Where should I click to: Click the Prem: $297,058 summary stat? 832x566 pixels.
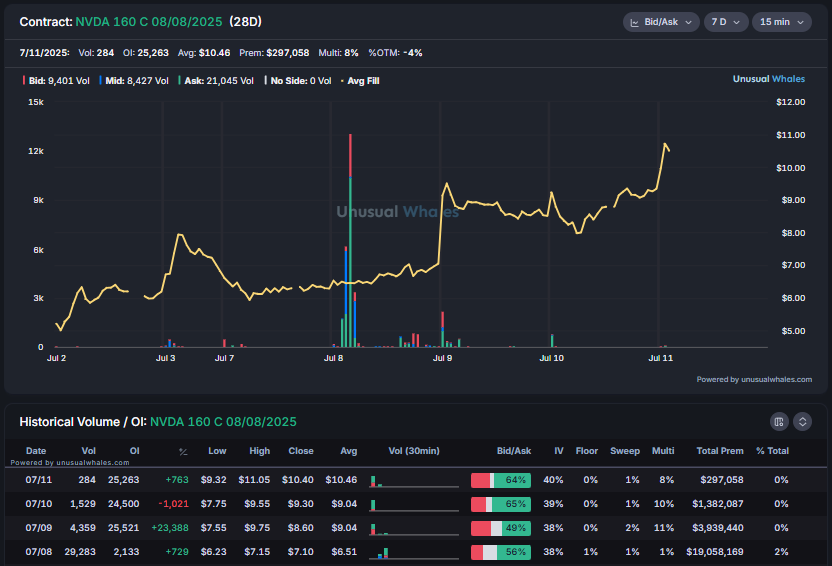pyautogui.click(x=274, y=53)
